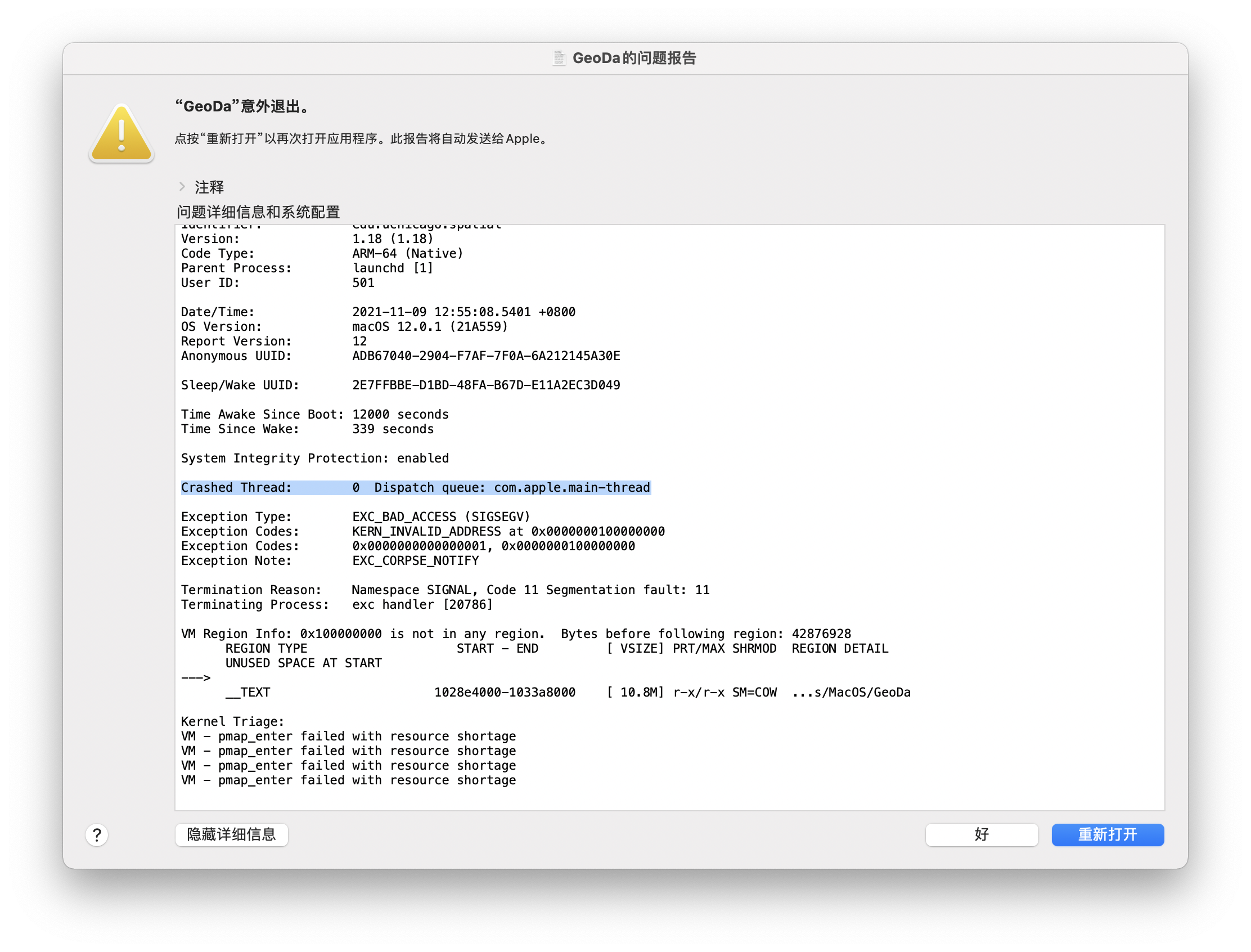This screenshot has width=1251, height=952.
Task: Click the highlighted Crashed Thread line
Action: [415, 487]
